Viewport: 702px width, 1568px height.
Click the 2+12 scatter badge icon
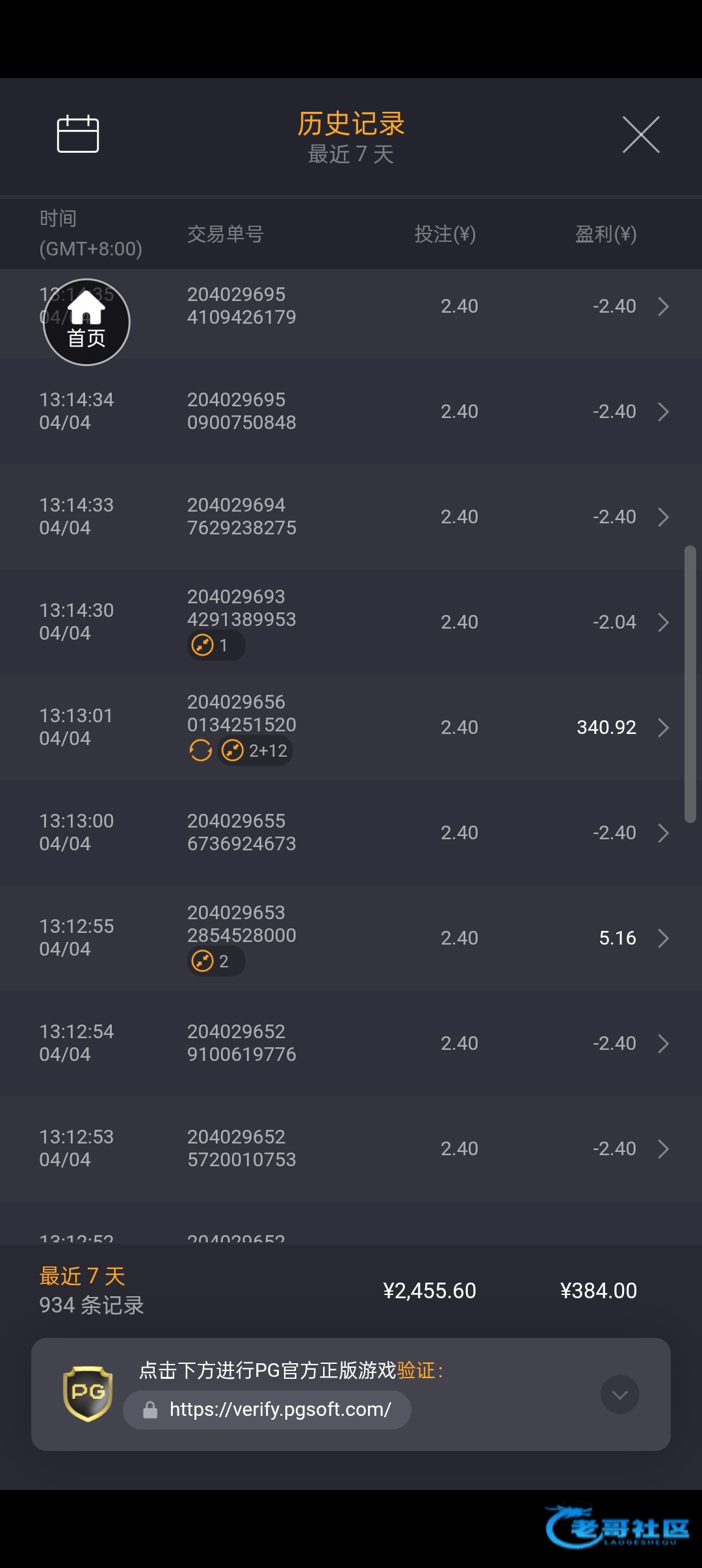(x=233, y=751)
